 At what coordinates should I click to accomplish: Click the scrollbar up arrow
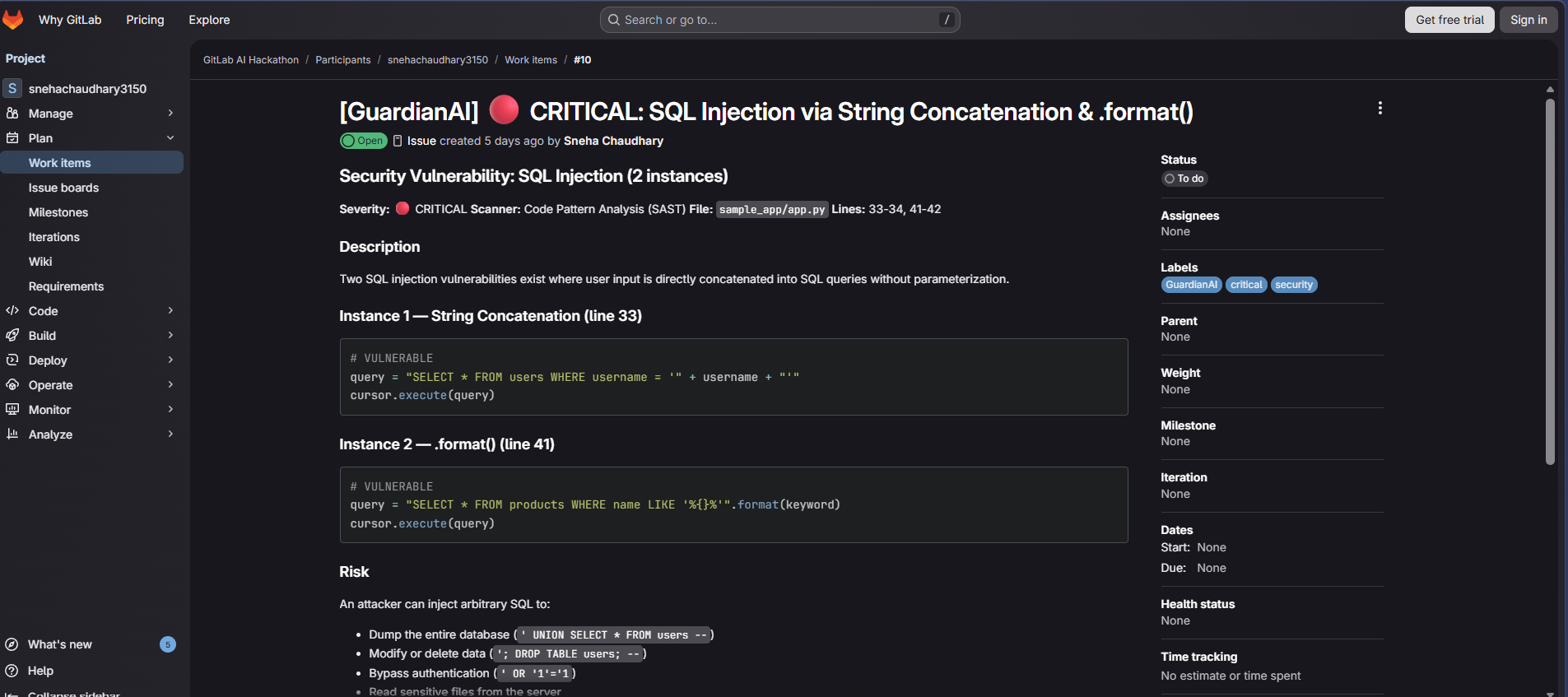click(x=1550, y=89)
